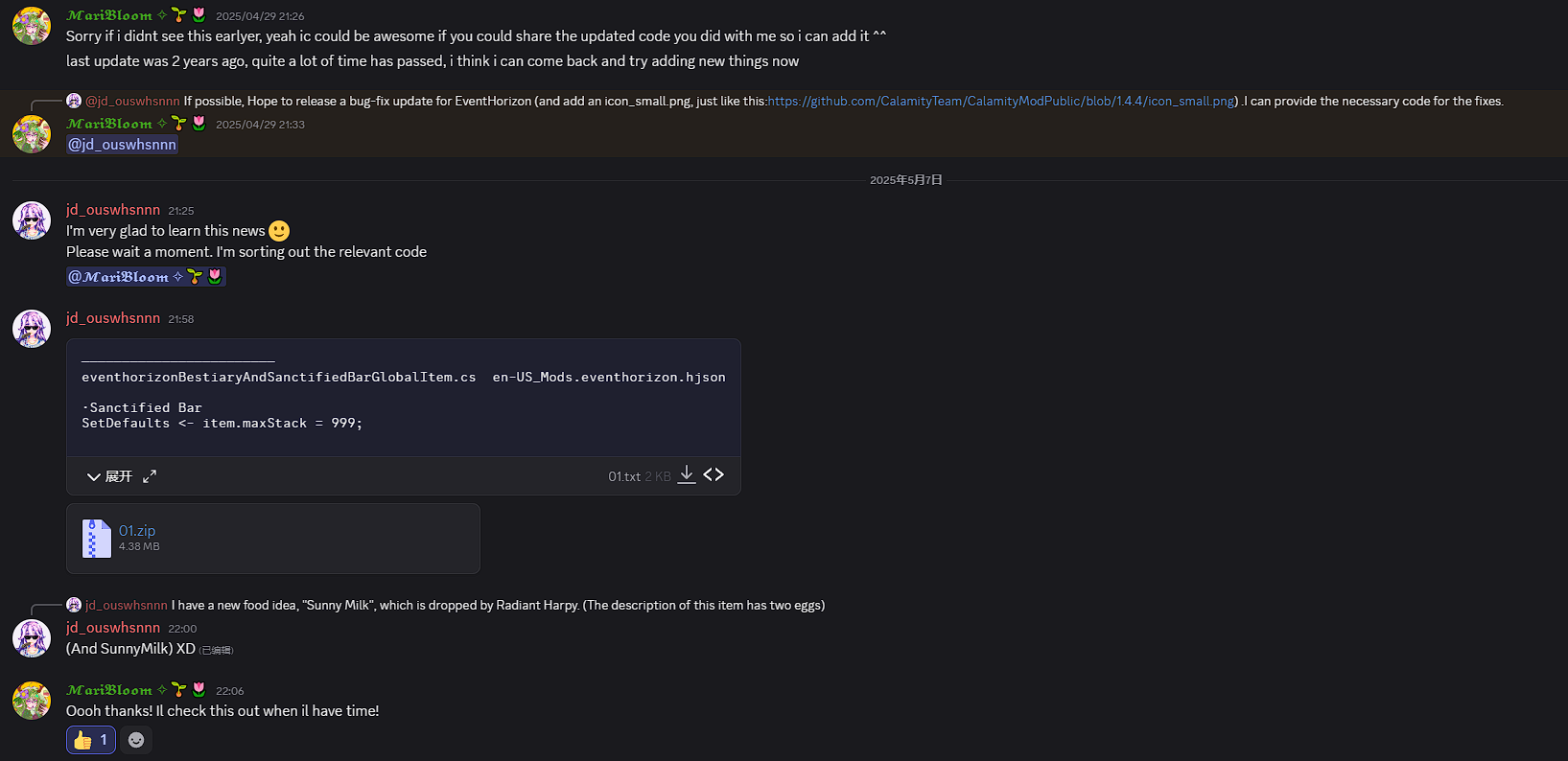Click the 01.txt file name
The height and width of the screenshot is (761, 1568).
click(x=623, y=476)
